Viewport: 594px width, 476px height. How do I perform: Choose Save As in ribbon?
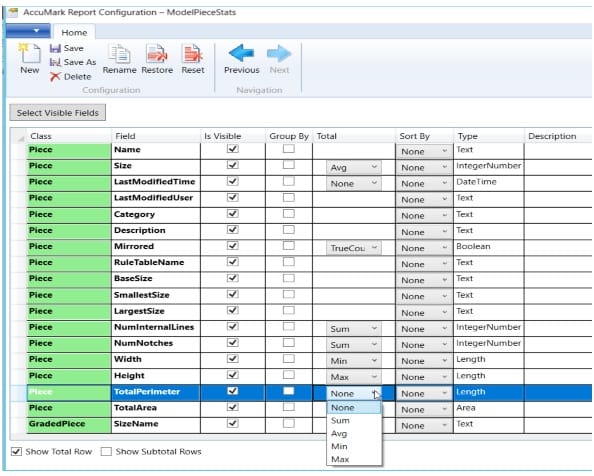click(73, 62)
